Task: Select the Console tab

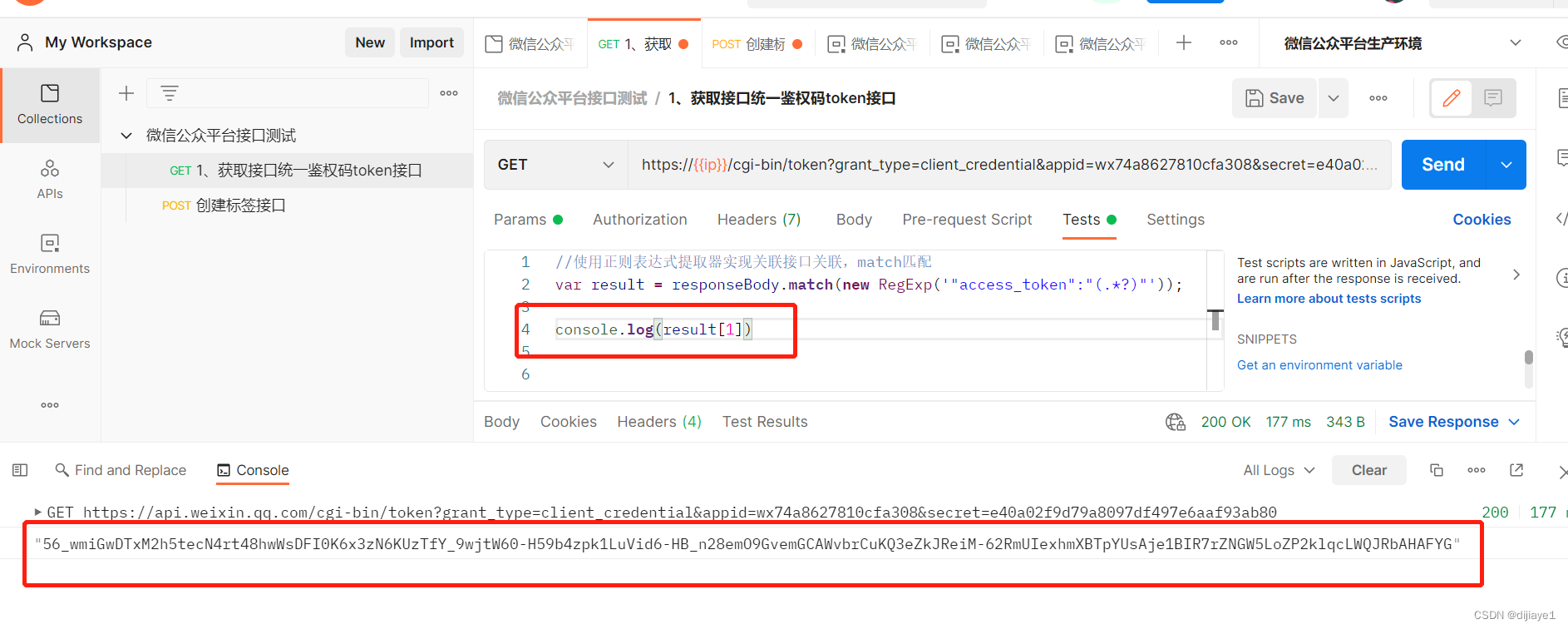Action: tap(253, 470)
